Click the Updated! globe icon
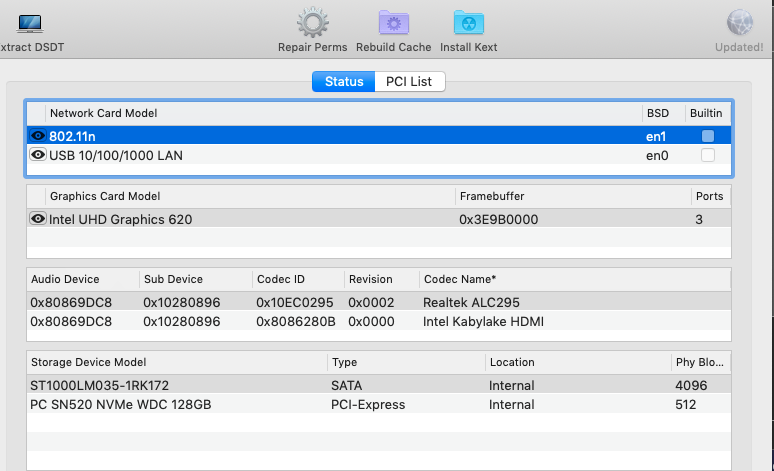 pyautogui.click(x=739, y=23)
